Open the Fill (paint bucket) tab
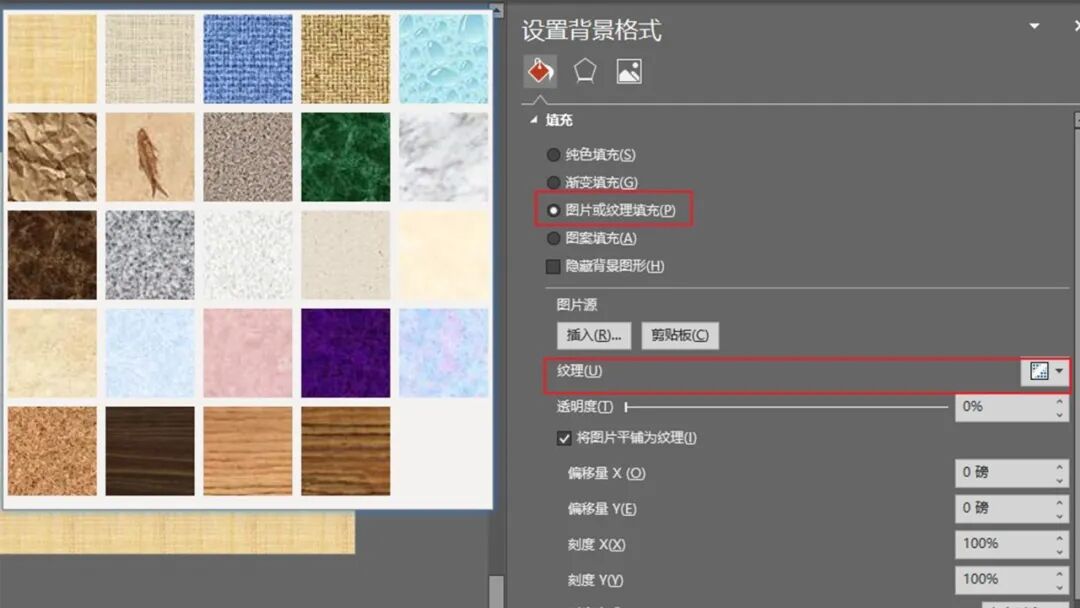 click(x=541, y=71)
